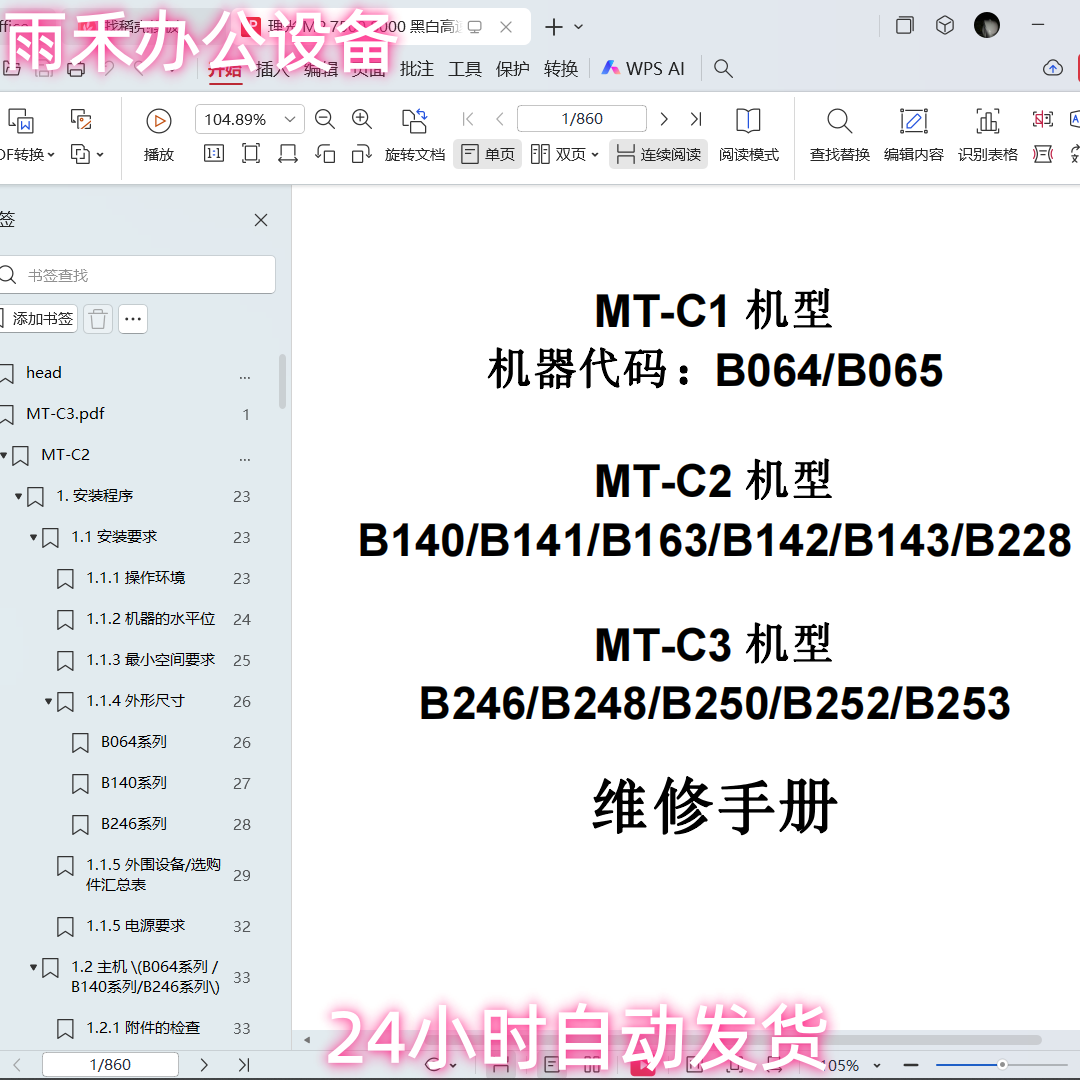Delete bookmark with trash icon
Screen dimensions: 1080x1080
pyautogui.click(x=98, y=319)
